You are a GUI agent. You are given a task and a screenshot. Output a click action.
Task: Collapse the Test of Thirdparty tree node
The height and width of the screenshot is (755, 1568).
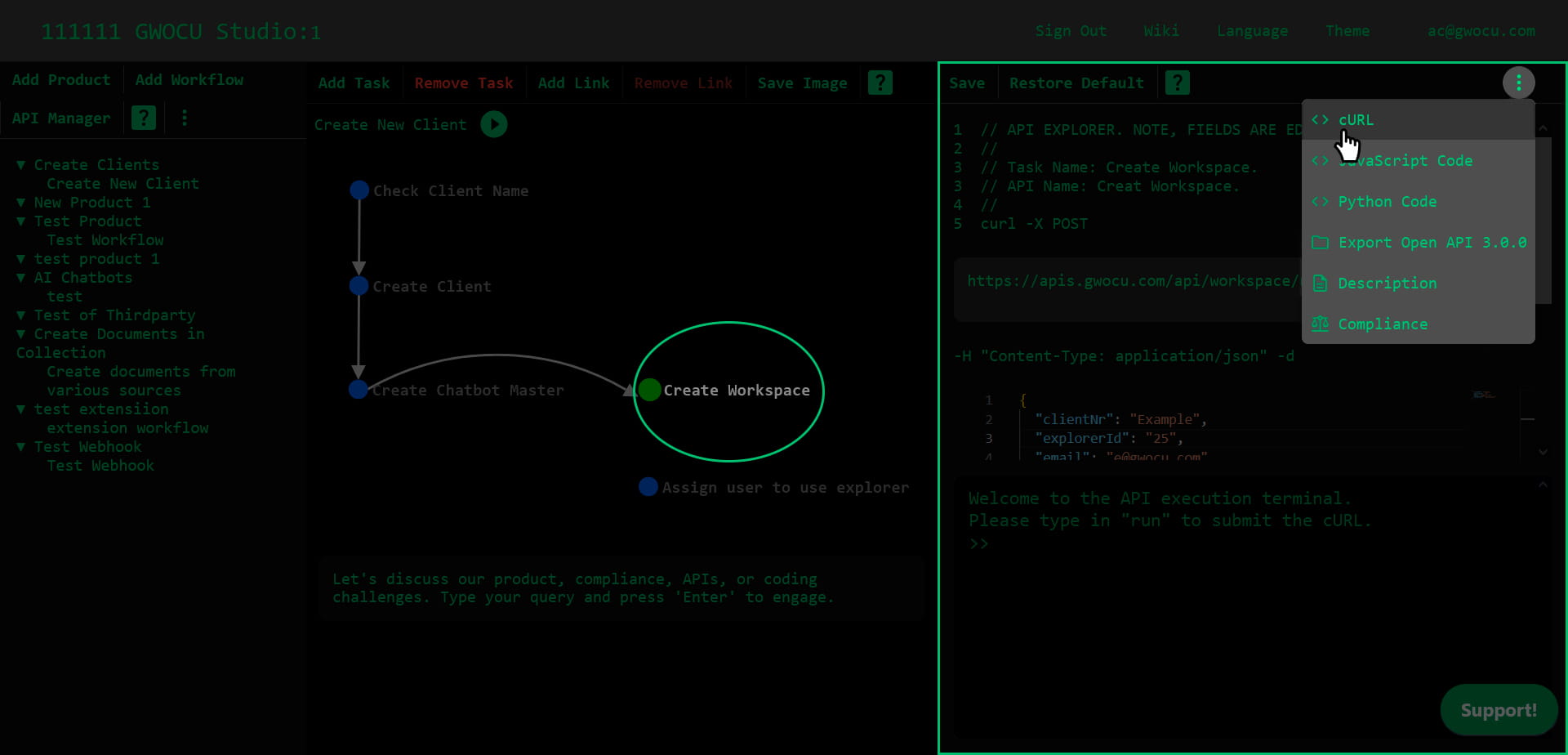[x=21, y=315]
